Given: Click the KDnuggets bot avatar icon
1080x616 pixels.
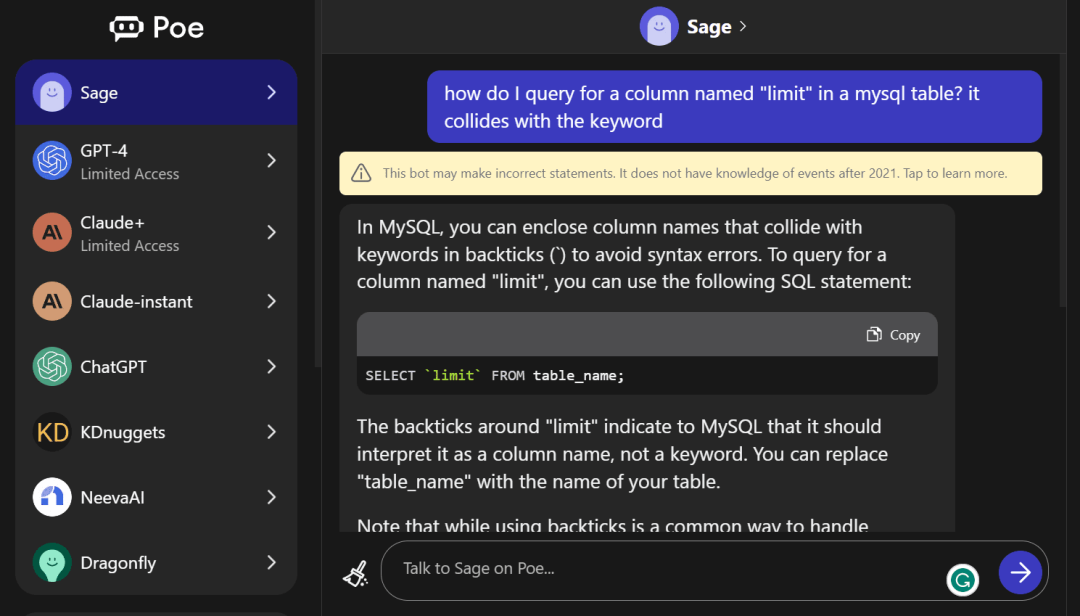Looking at the screenshot, I should click(x=52, y=432).
